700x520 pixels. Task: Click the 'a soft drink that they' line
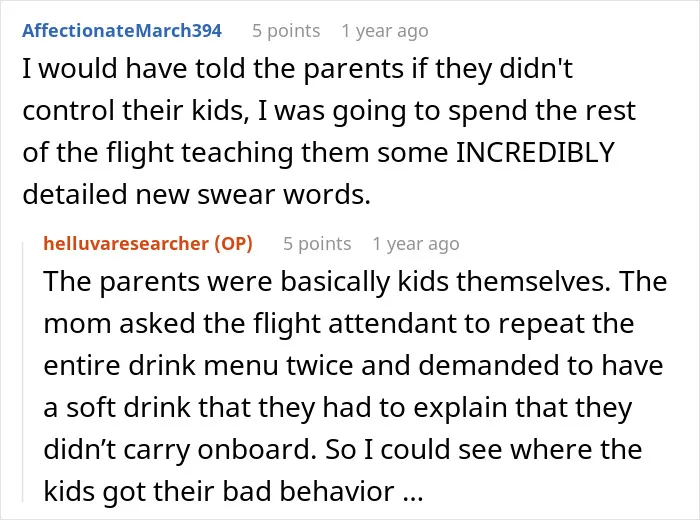(x=338, y=408)
